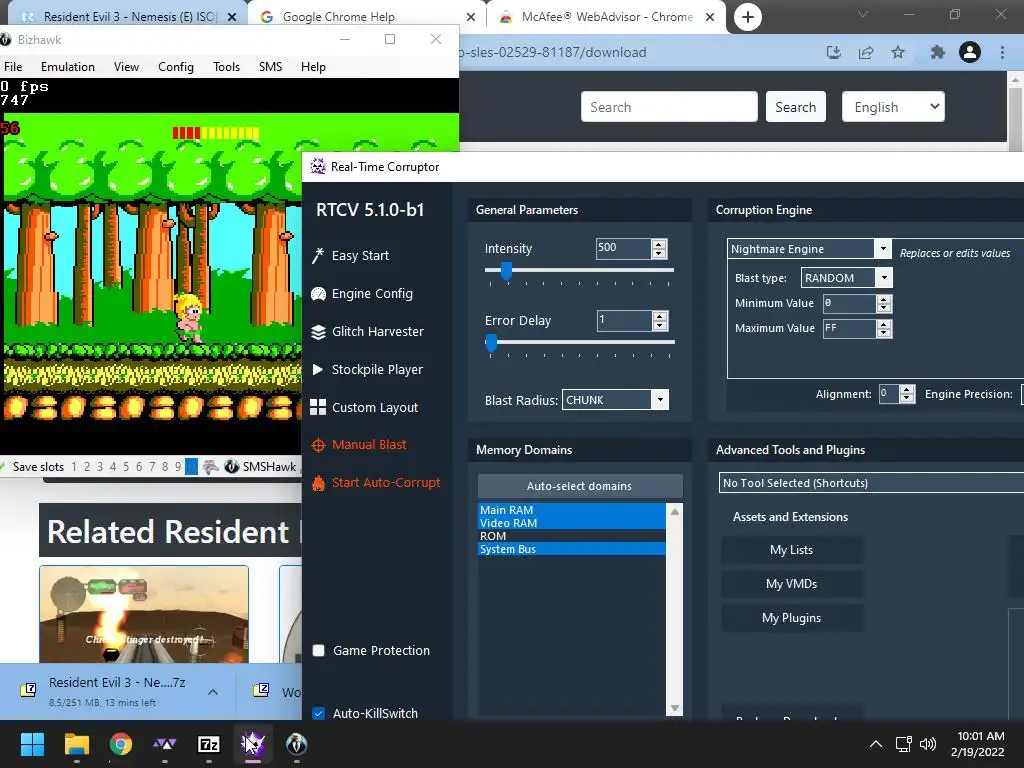Viewport: 1024px width, 768px height.
Task: Show hidden tray icons chevron
Action: tap(876, 744)
